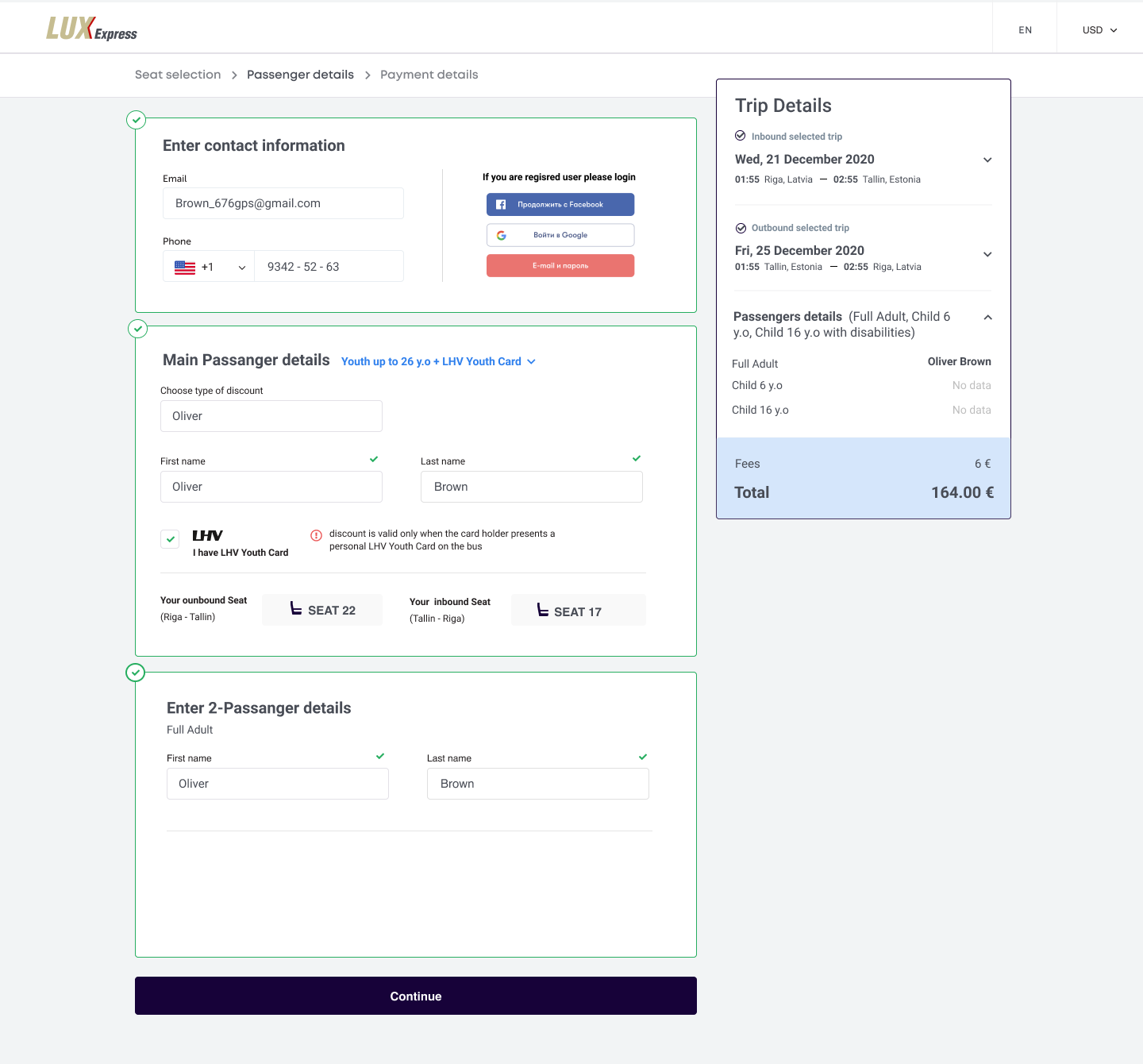Click main passenger Last name field
Screen dimensions: 1143x1064
coord(532,487)
